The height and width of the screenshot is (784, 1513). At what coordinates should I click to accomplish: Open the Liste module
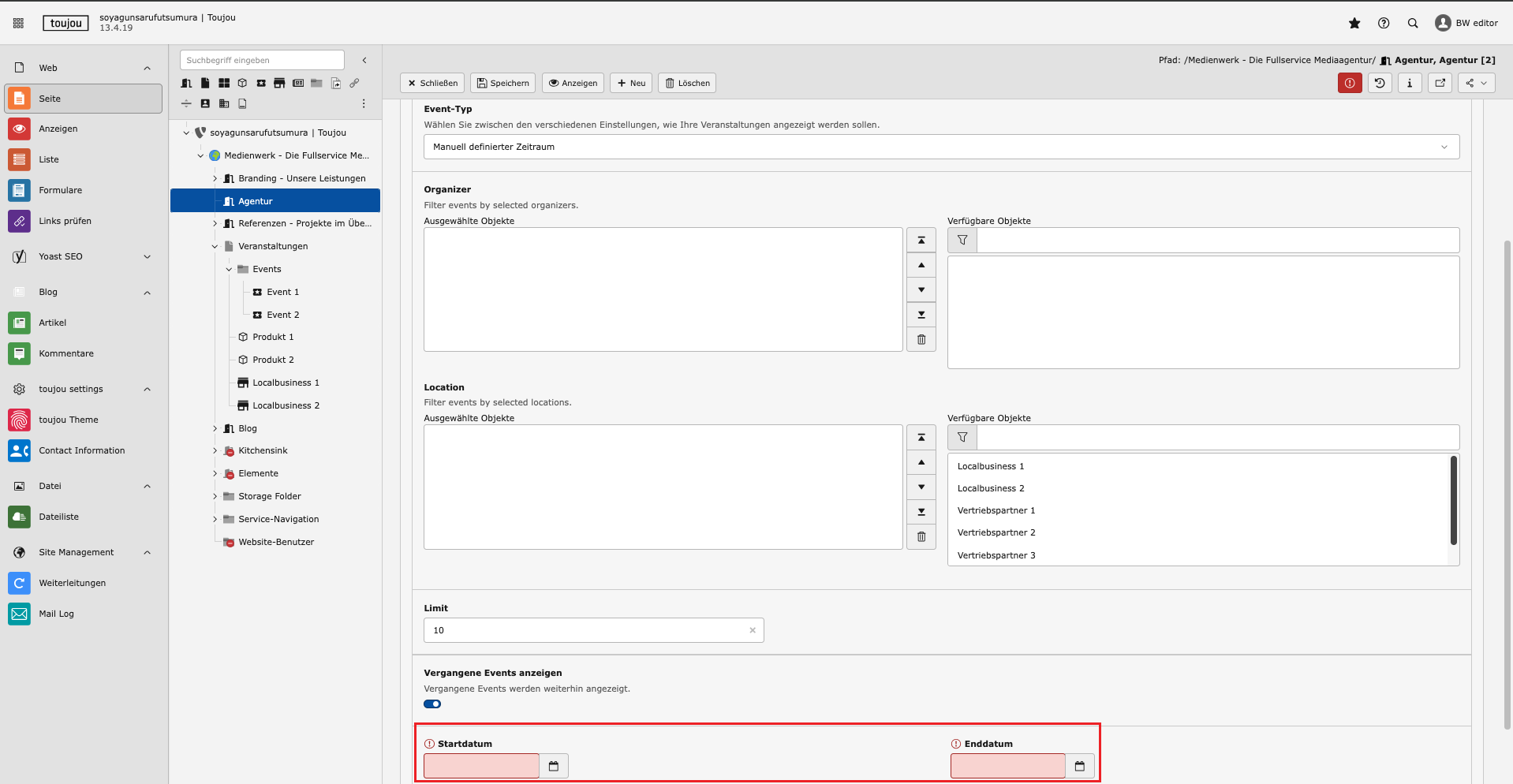click(x=49, y=159)
